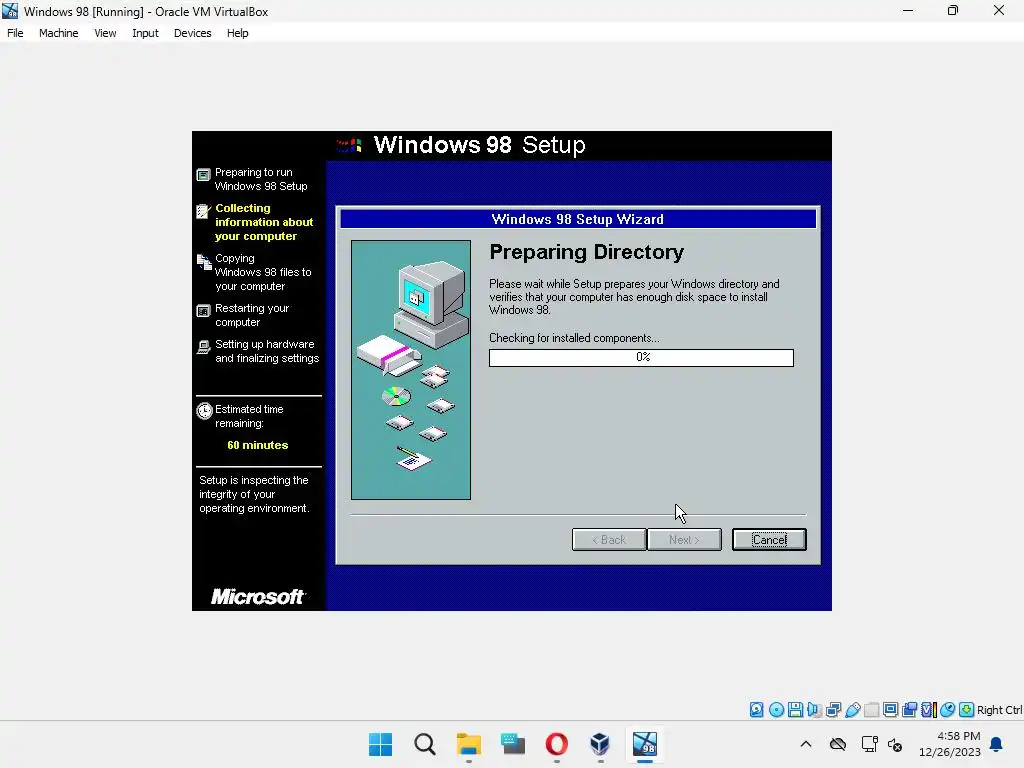Click the display settings status icon

click(x=890, y=710)
